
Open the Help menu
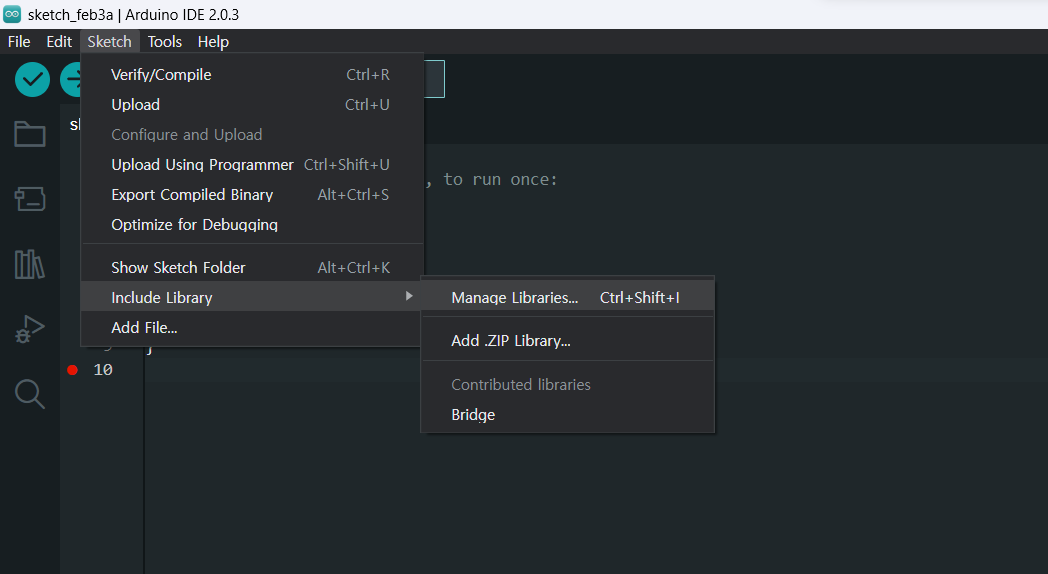click(x=213, y=41)
